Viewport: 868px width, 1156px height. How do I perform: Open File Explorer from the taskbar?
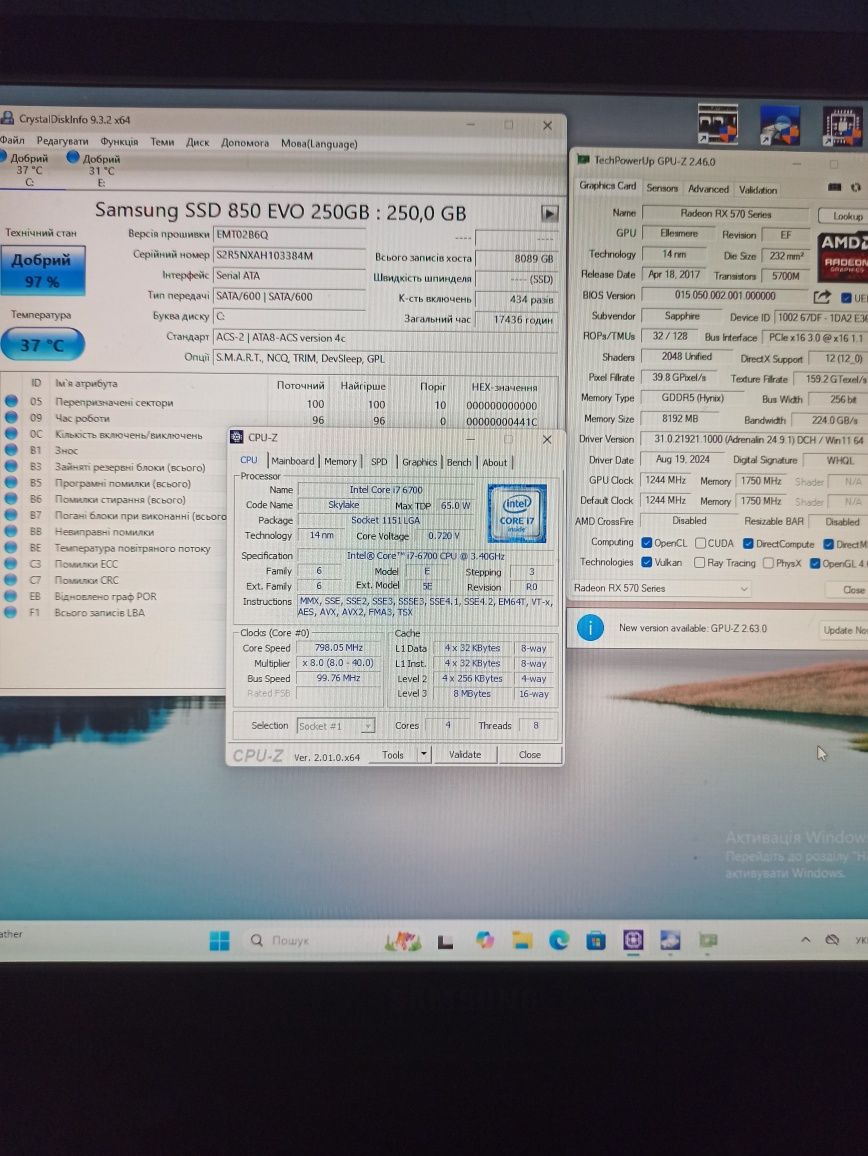point(522,940)
